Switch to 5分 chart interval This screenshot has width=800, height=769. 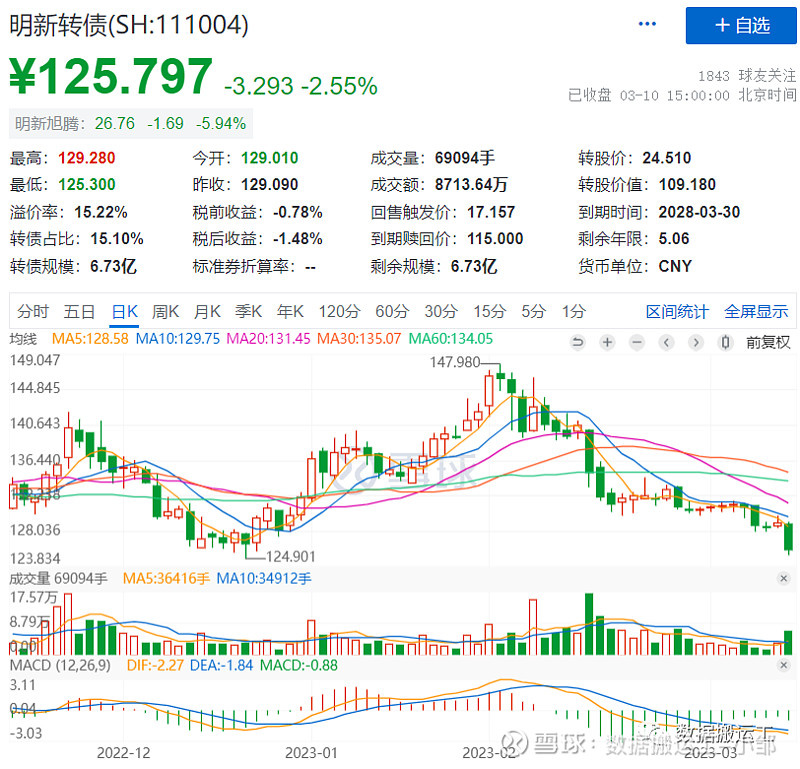coord(534,311)
